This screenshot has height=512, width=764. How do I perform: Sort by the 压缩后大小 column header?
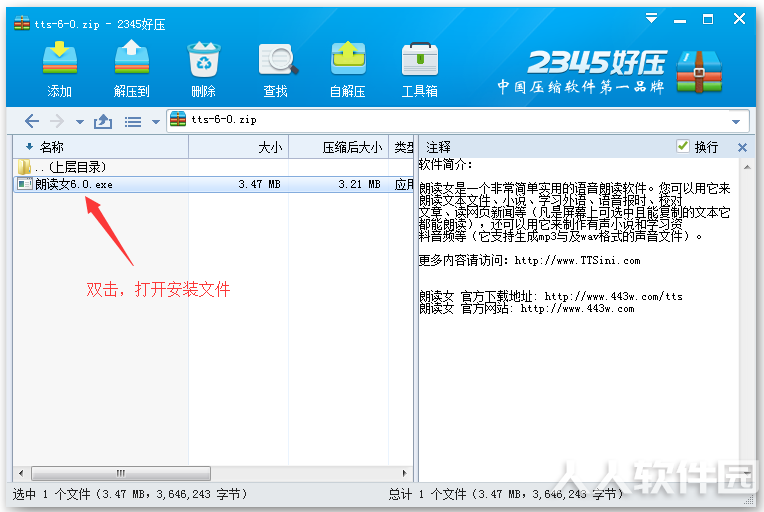tap(338, 147)
